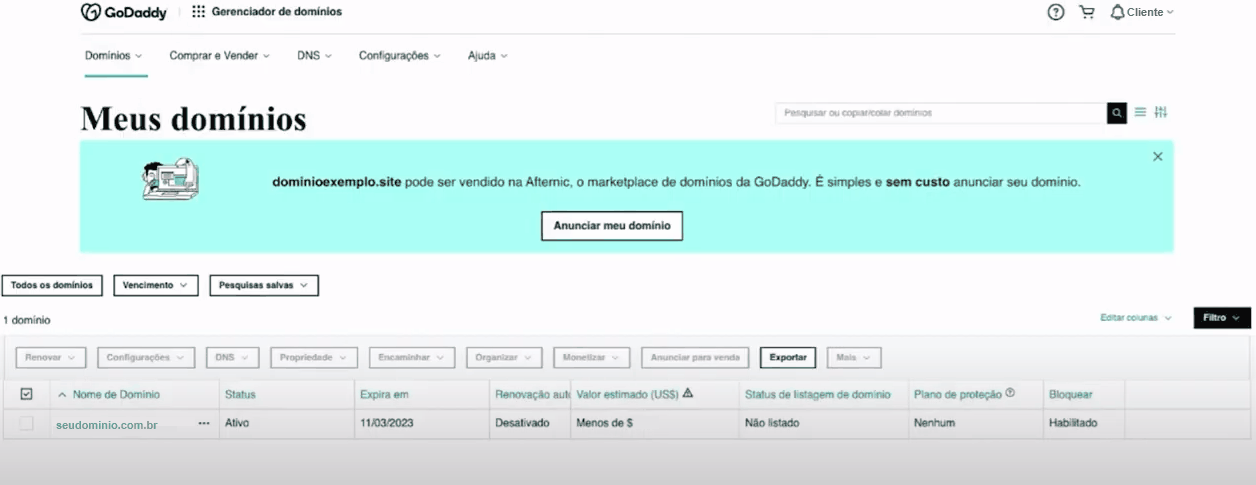Click the Exportar button
This screenshot has height=485, width=1256.
(788, 357)
